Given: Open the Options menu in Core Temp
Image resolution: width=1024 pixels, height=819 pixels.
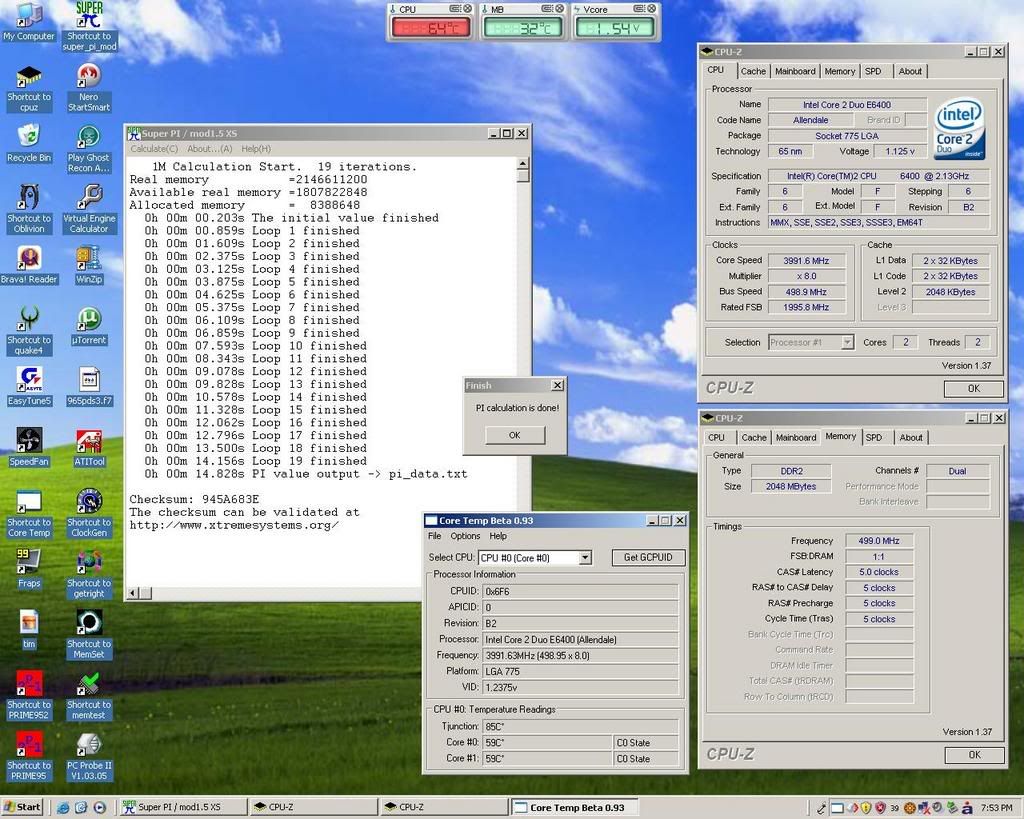Looking at the screenshot, I should click(x=465, y=536).
